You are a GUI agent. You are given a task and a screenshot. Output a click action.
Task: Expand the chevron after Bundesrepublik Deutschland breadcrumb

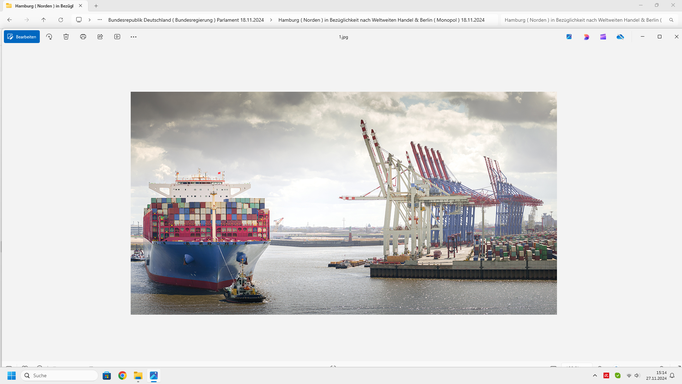pos(271,20)
